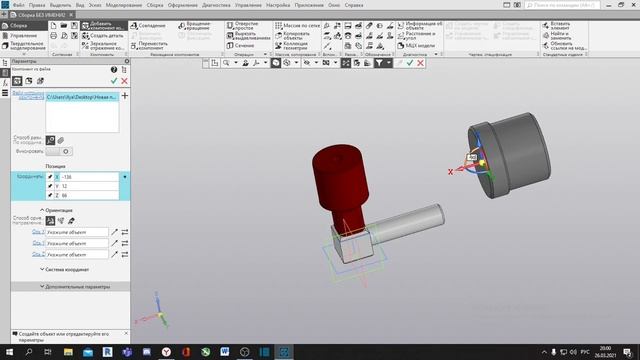Toggle the Фиксировать switch
Image resolution: width=640 pixels, height=360 pixels.
(59, 151)
